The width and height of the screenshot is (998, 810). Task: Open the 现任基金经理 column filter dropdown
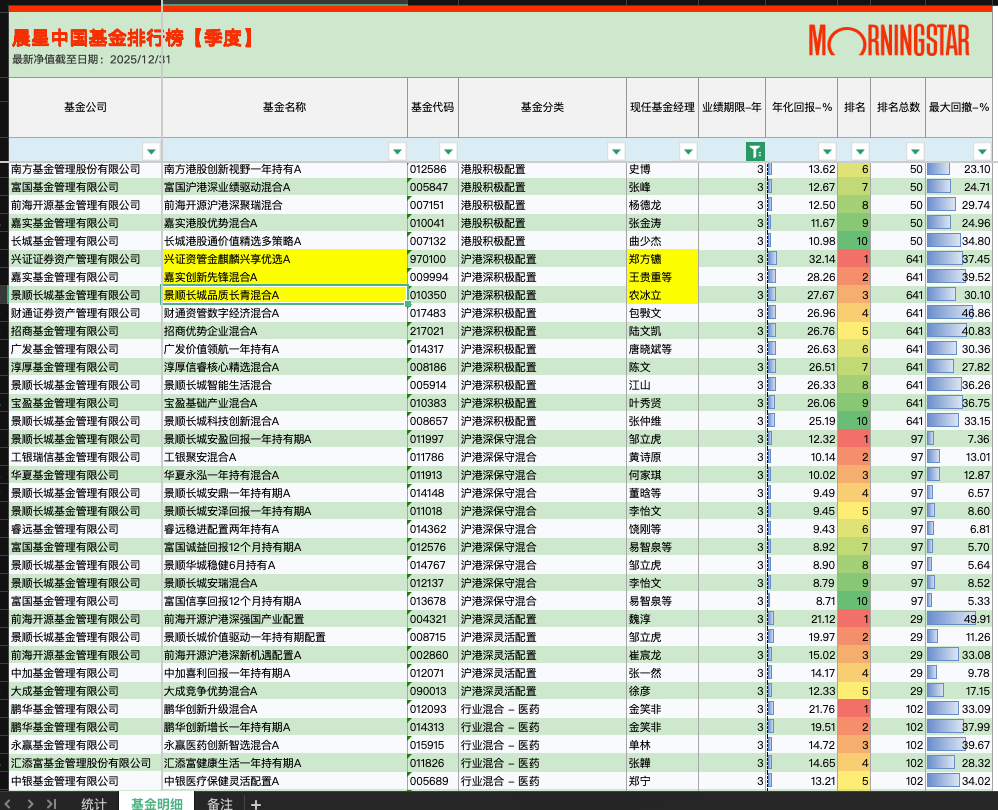click(x=688, y=151)
